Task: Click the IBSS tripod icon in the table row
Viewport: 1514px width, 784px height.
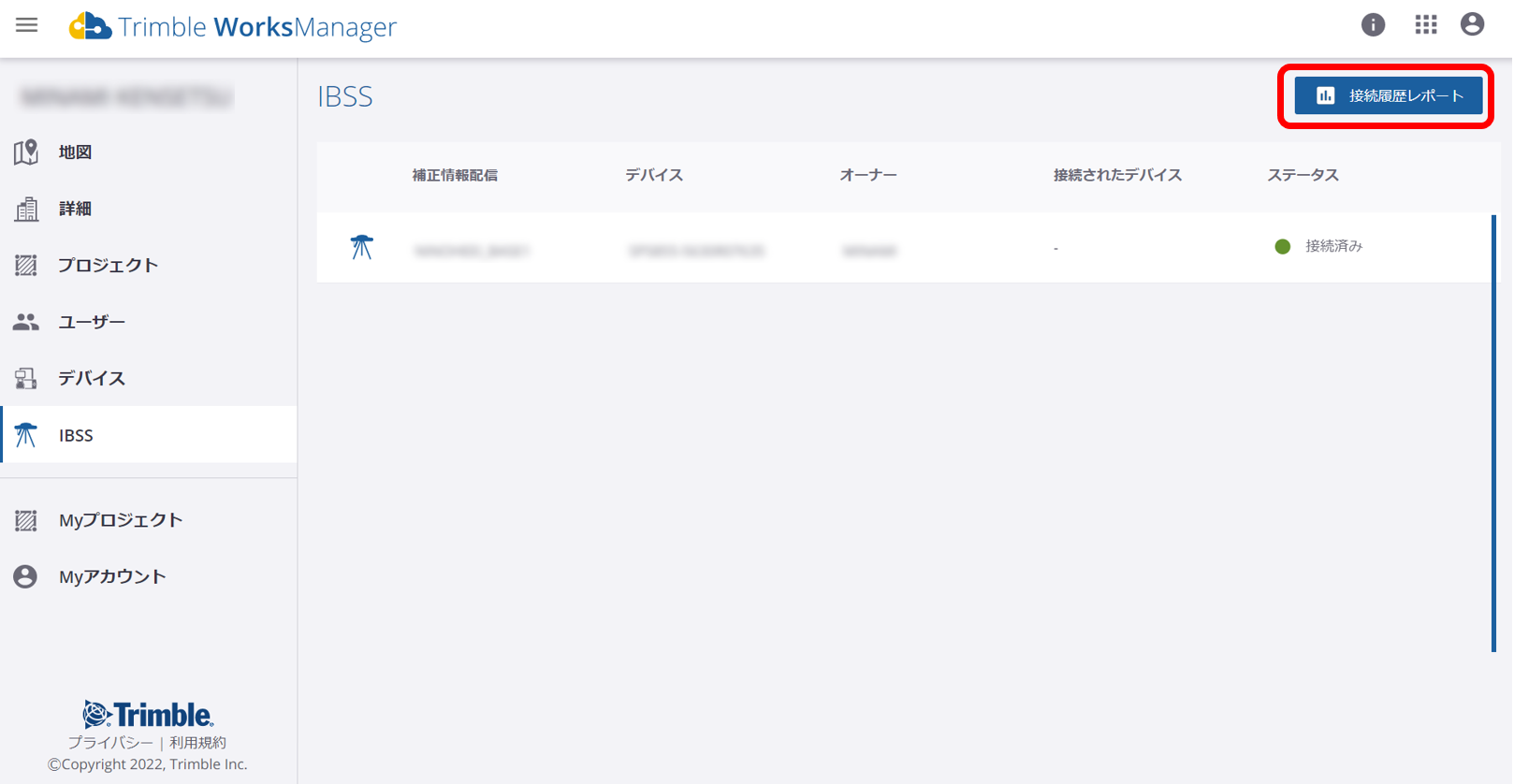Action: click(361, 247)
